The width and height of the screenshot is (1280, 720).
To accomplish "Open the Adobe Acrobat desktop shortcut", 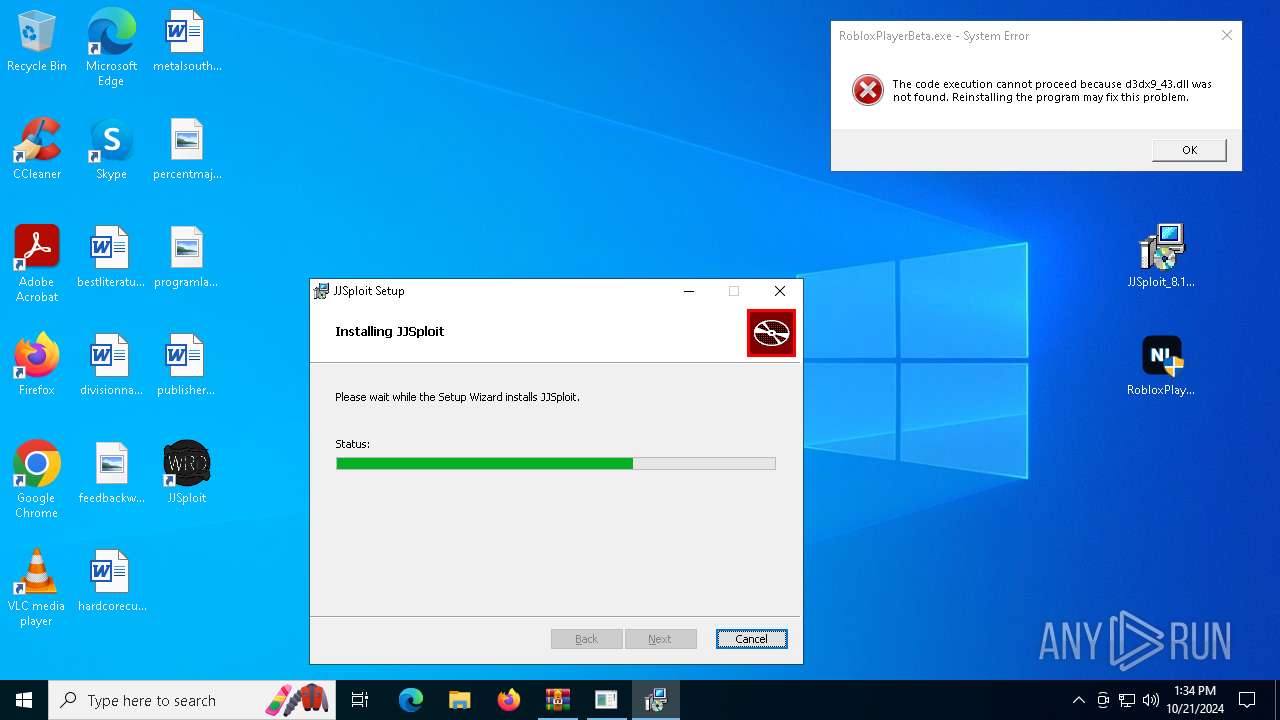I will (x=37, y=264).
